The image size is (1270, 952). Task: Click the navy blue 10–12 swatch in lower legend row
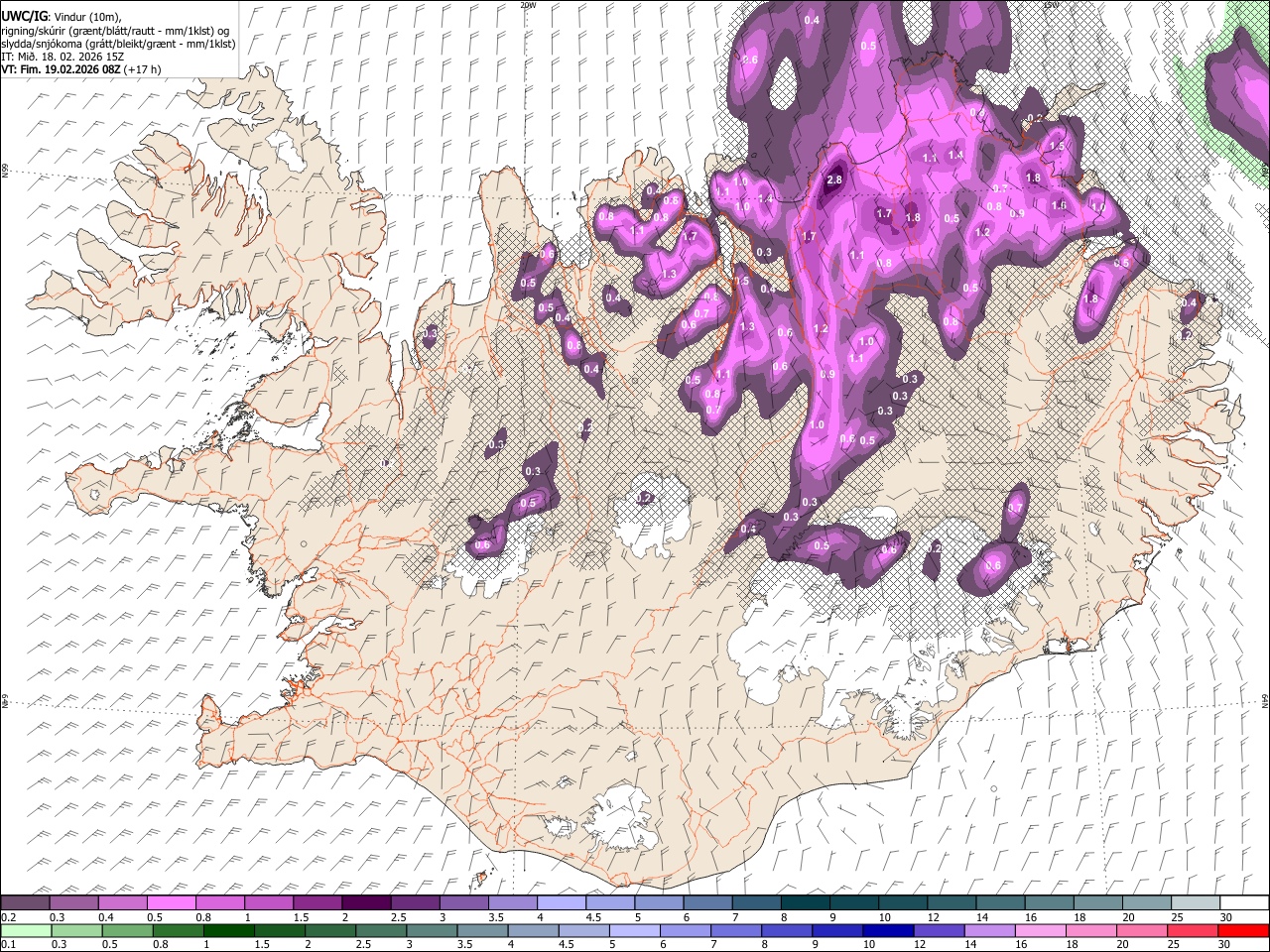point(888,931)
